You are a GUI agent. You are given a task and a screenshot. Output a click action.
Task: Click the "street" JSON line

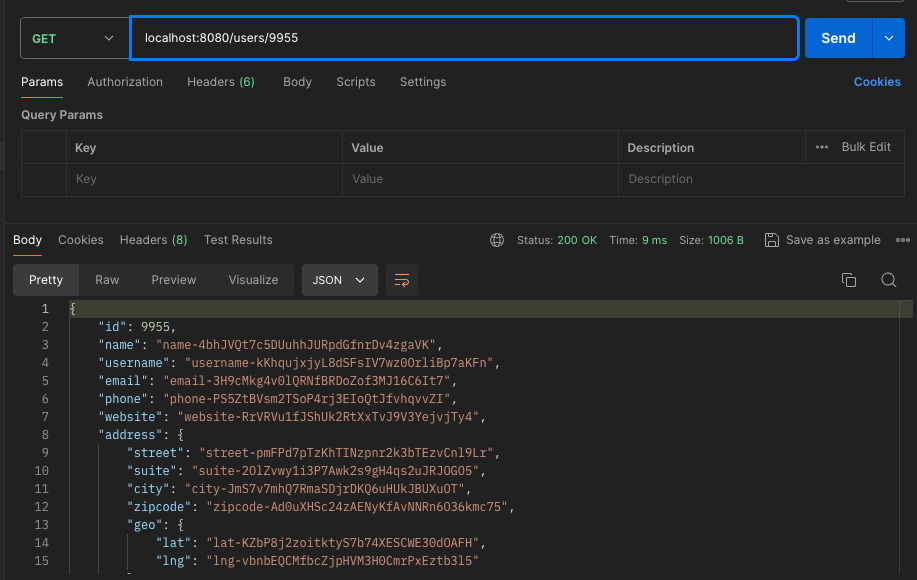tap(313, 453)
